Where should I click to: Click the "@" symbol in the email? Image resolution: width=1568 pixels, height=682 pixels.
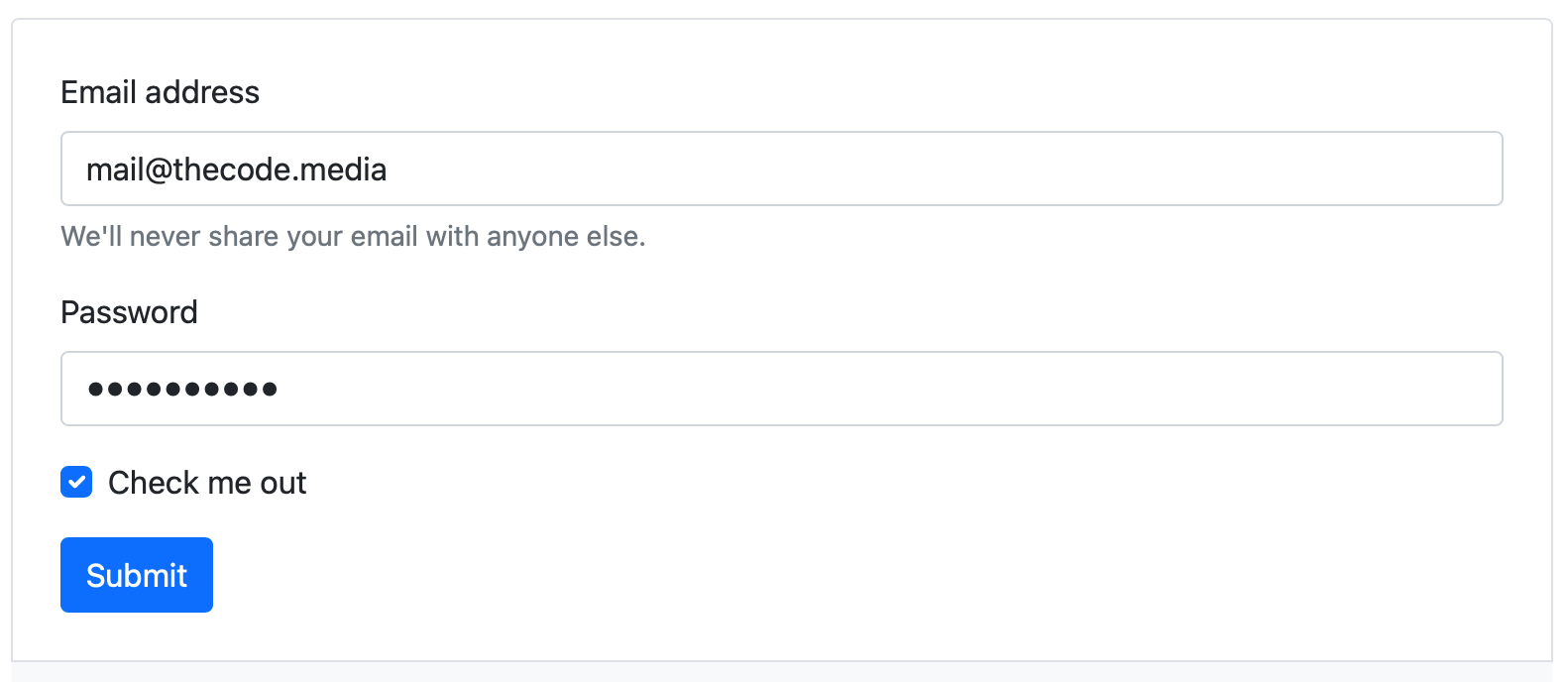(x=159, y=170)
